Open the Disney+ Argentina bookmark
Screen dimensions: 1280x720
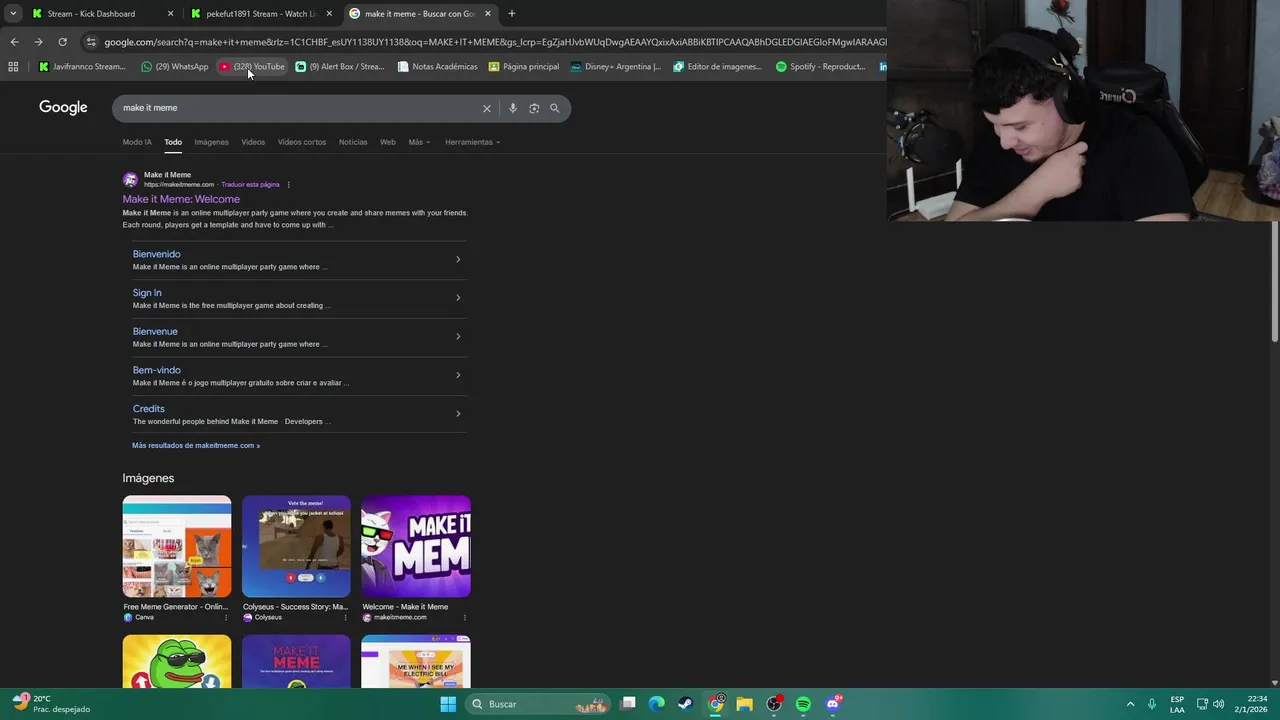(x=615, y=67)
